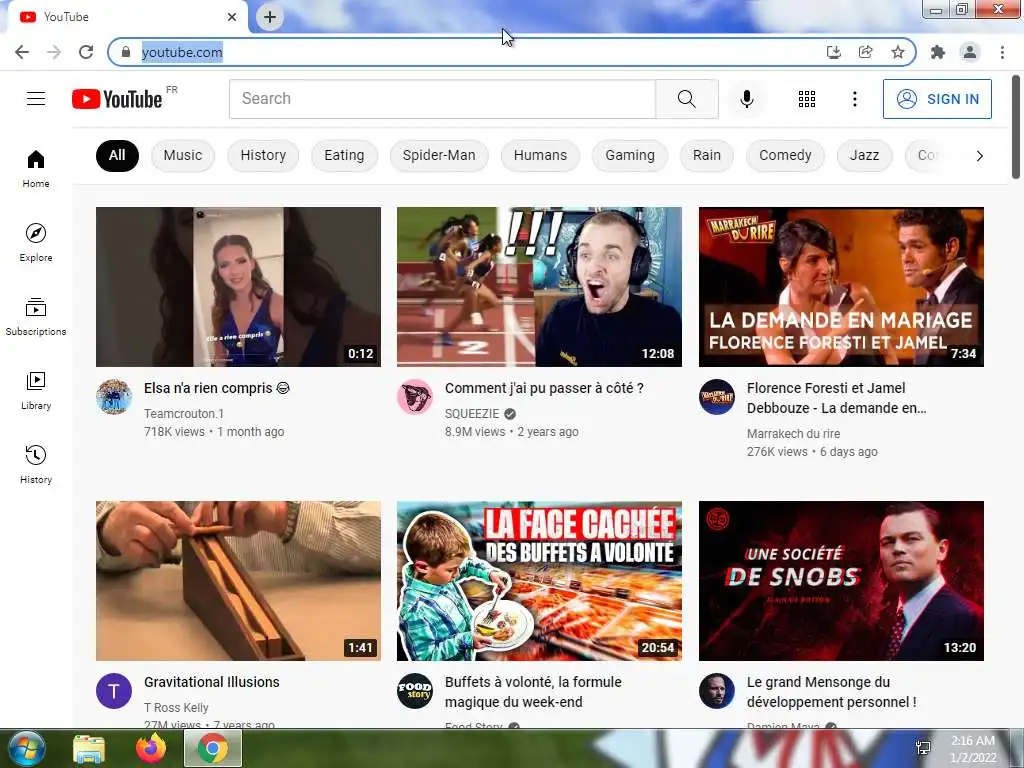Open video title Elsa n'a rien compris
1024x768 pixels.
tap(217, 388)
